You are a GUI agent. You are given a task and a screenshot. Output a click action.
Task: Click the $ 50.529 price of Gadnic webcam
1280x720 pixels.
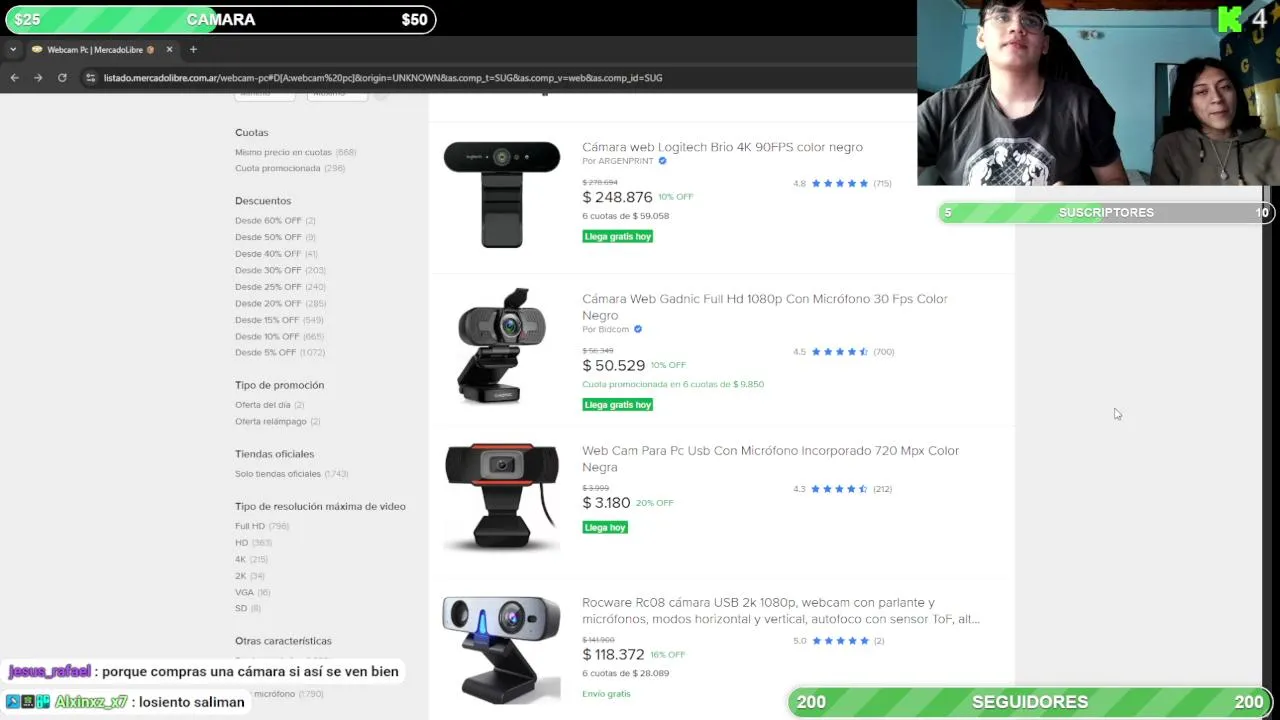pos(613,366)
